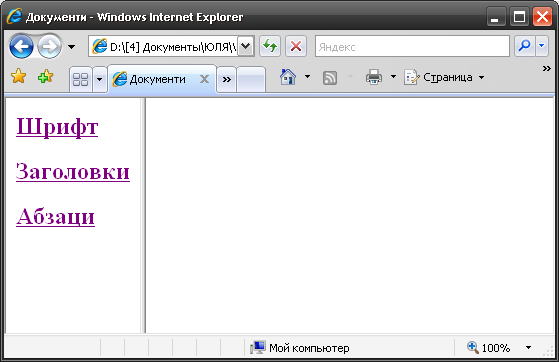Open the Страница menu
Screen dimensions: 559x362
click(444, 77)
